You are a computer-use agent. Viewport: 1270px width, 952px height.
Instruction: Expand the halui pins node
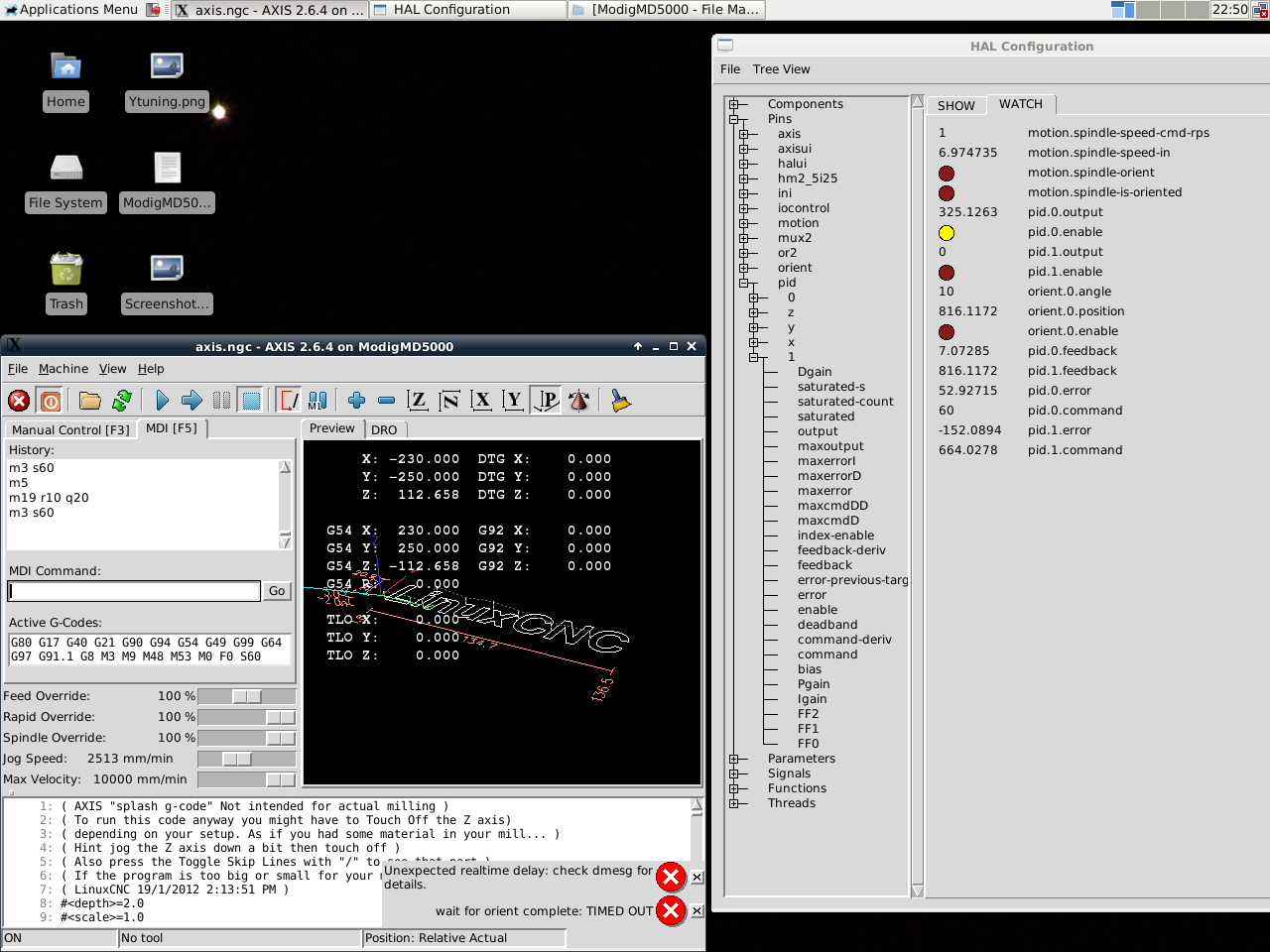coord(743,164)
